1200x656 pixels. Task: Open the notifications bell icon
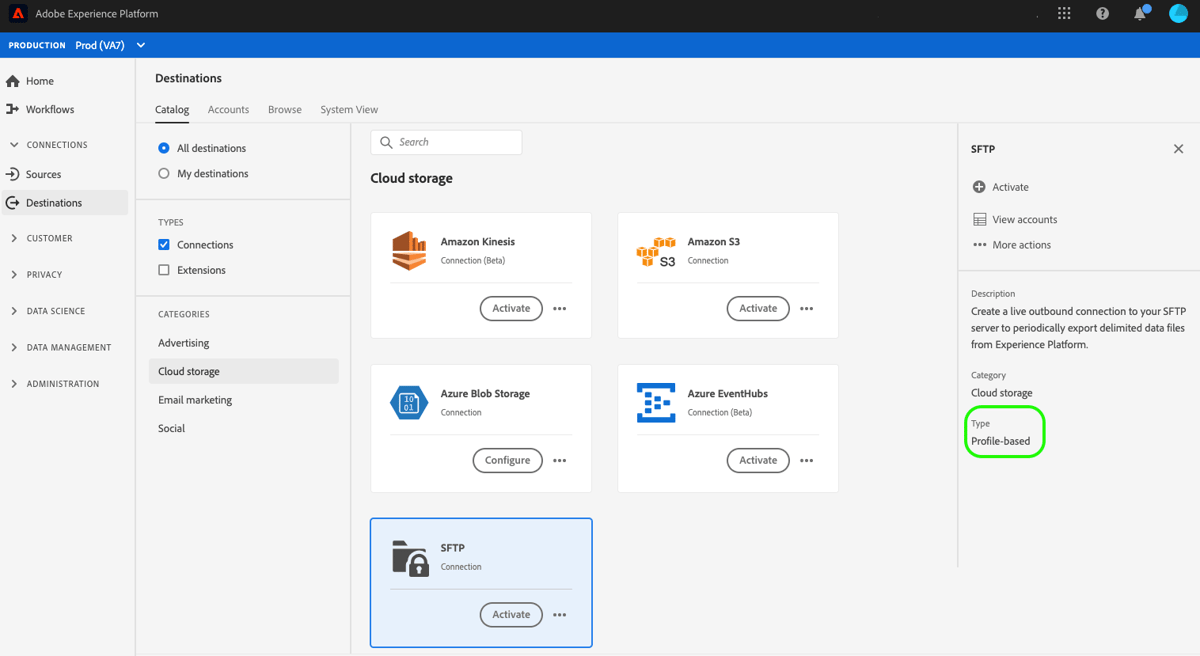pyautogui.click(x=1140, y=13)
